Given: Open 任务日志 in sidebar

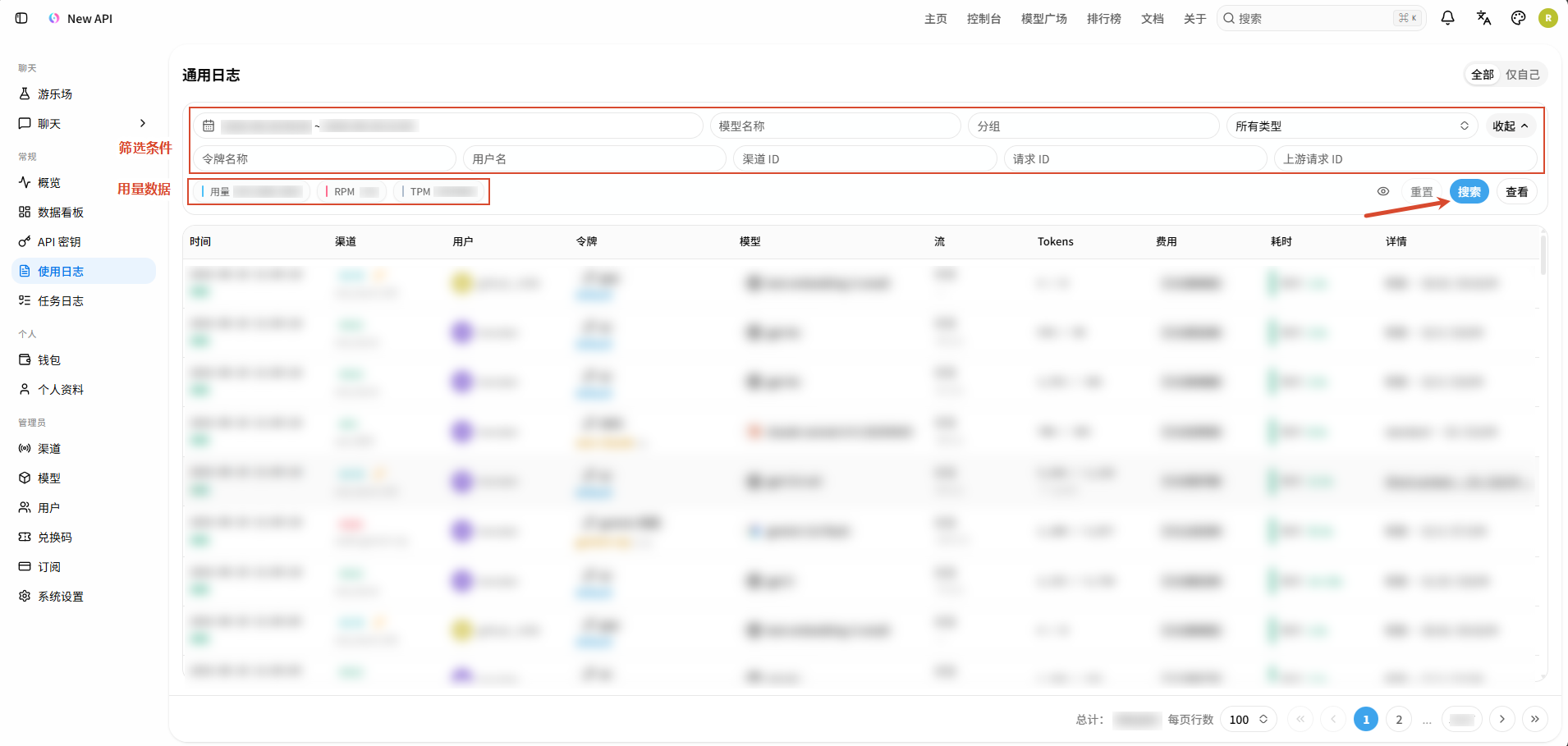Looking at the screenshot, I should (x=84, y=301).
